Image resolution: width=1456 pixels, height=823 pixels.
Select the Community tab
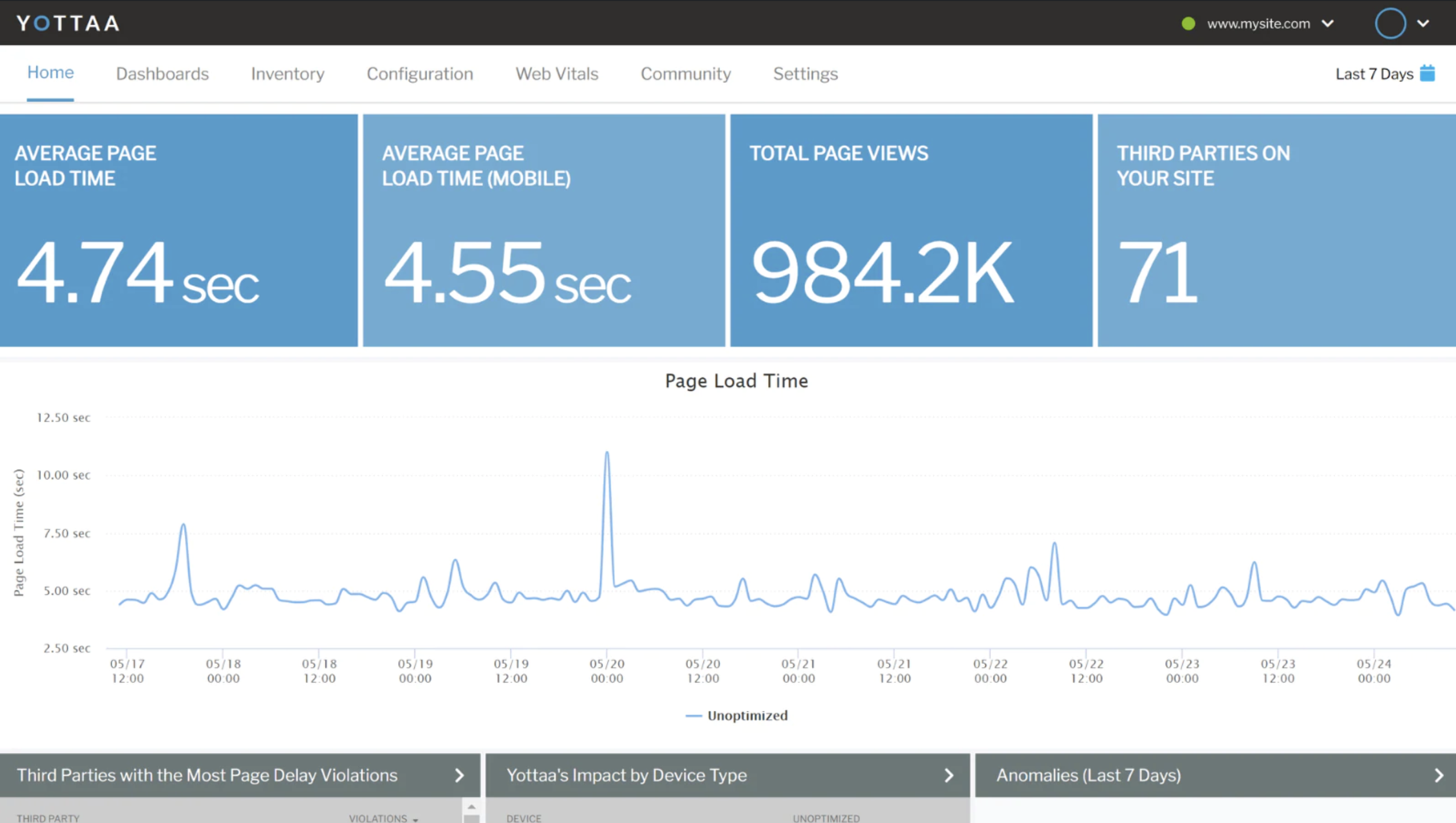[x=685, y=74]
